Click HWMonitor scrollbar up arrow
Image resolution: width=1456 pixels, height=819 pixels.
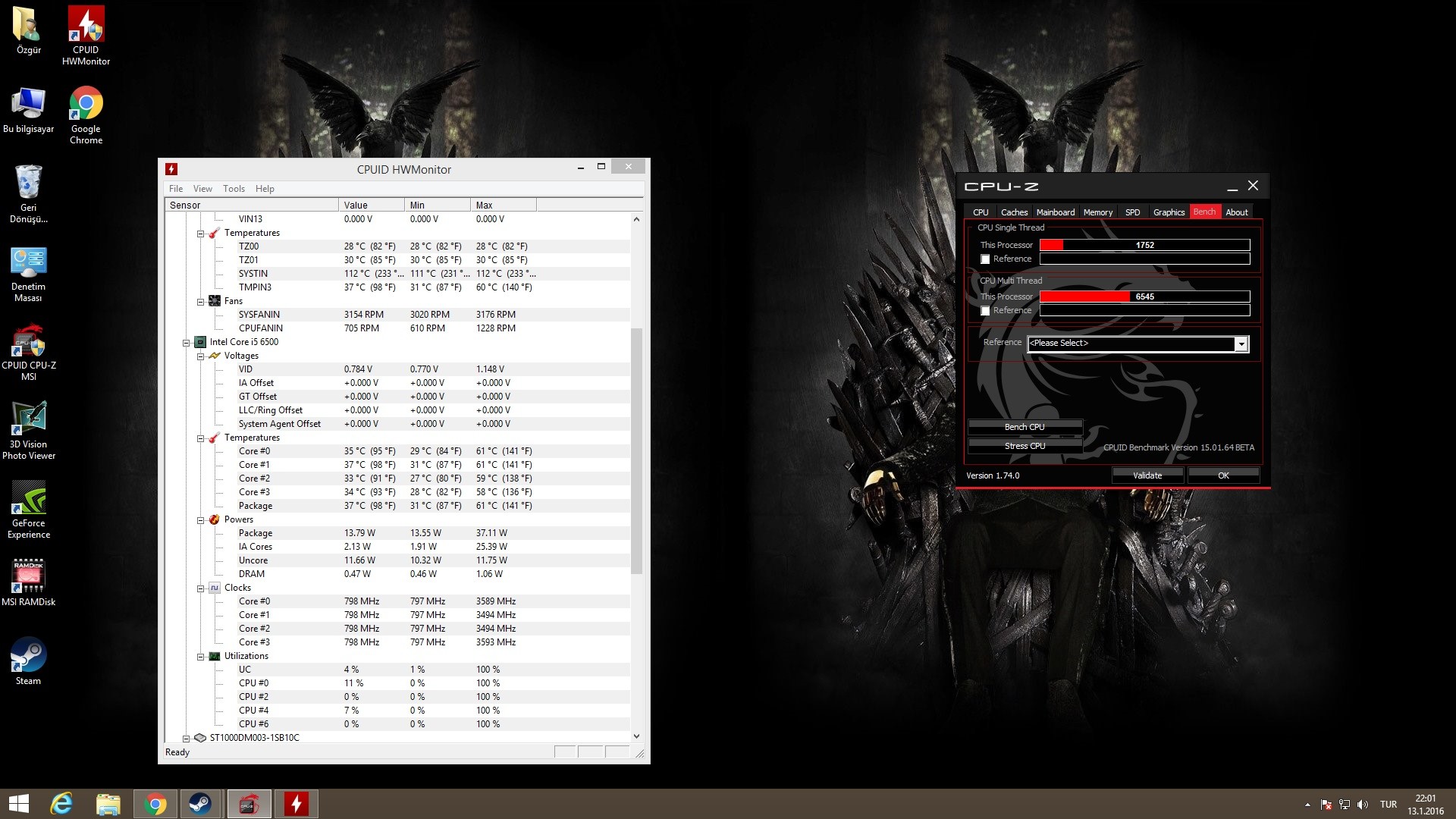(636, 219)
